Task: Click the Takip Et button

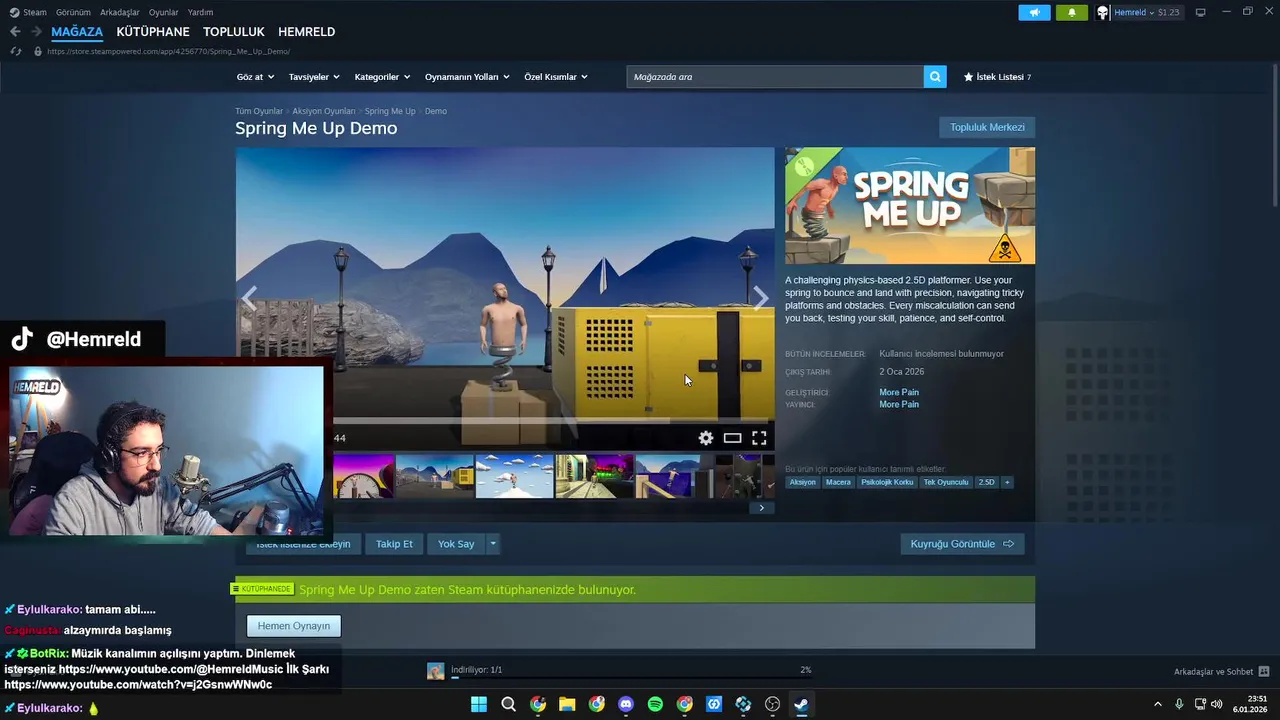Action: (394, 544)
